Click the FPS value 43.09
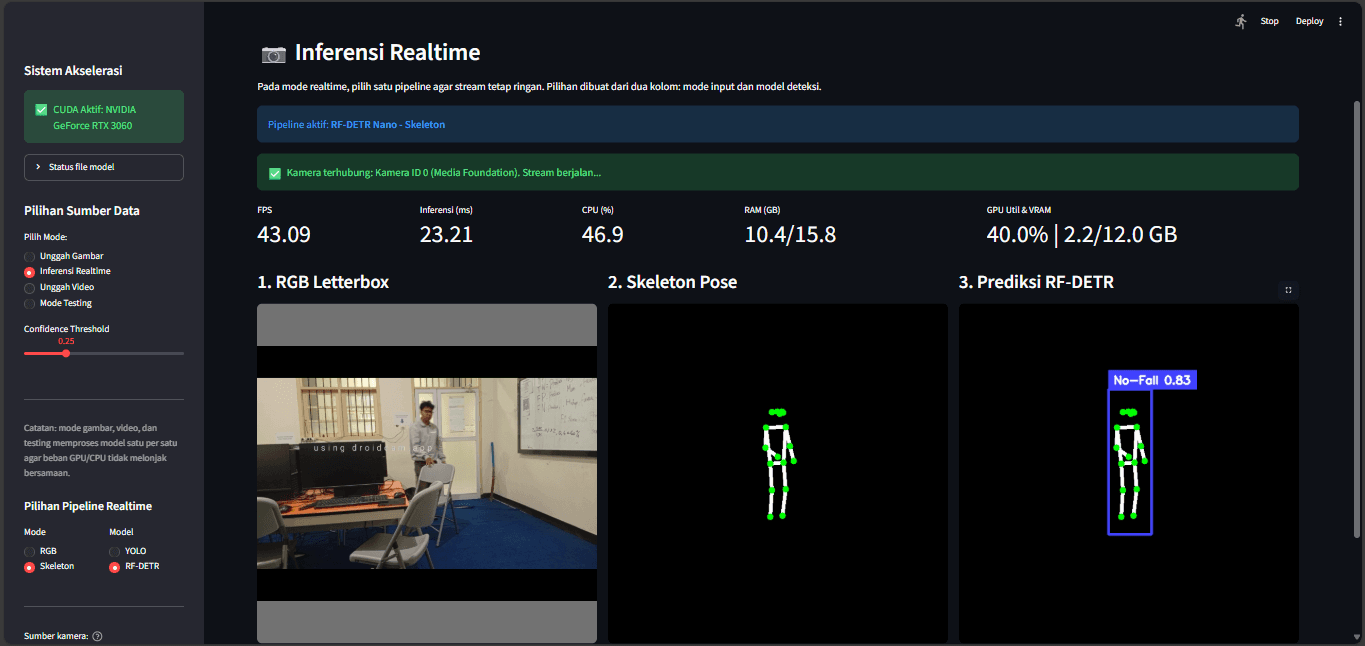Image resolution: width=1365 pixels, height=646 pixels. point(284,235)
